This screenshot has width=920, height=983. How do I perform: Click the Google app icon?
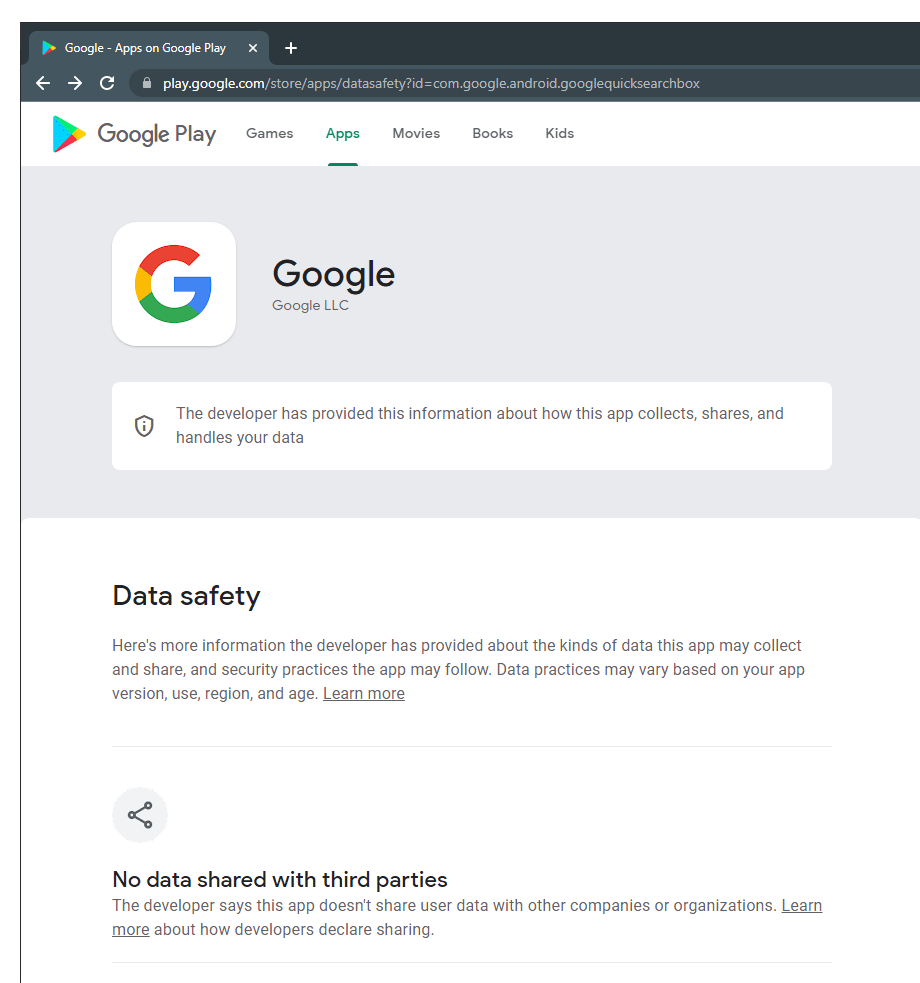coord(174,283)
